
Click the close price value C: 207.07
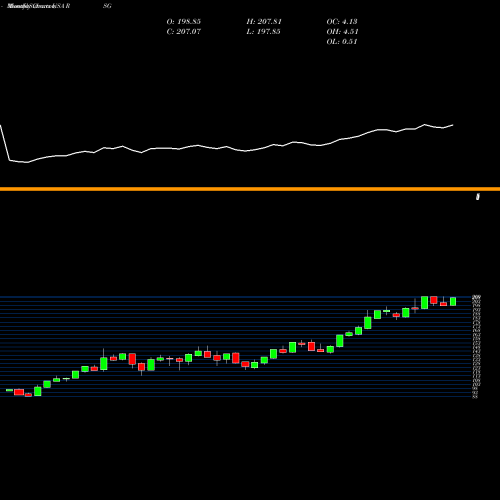pos(184,32)
